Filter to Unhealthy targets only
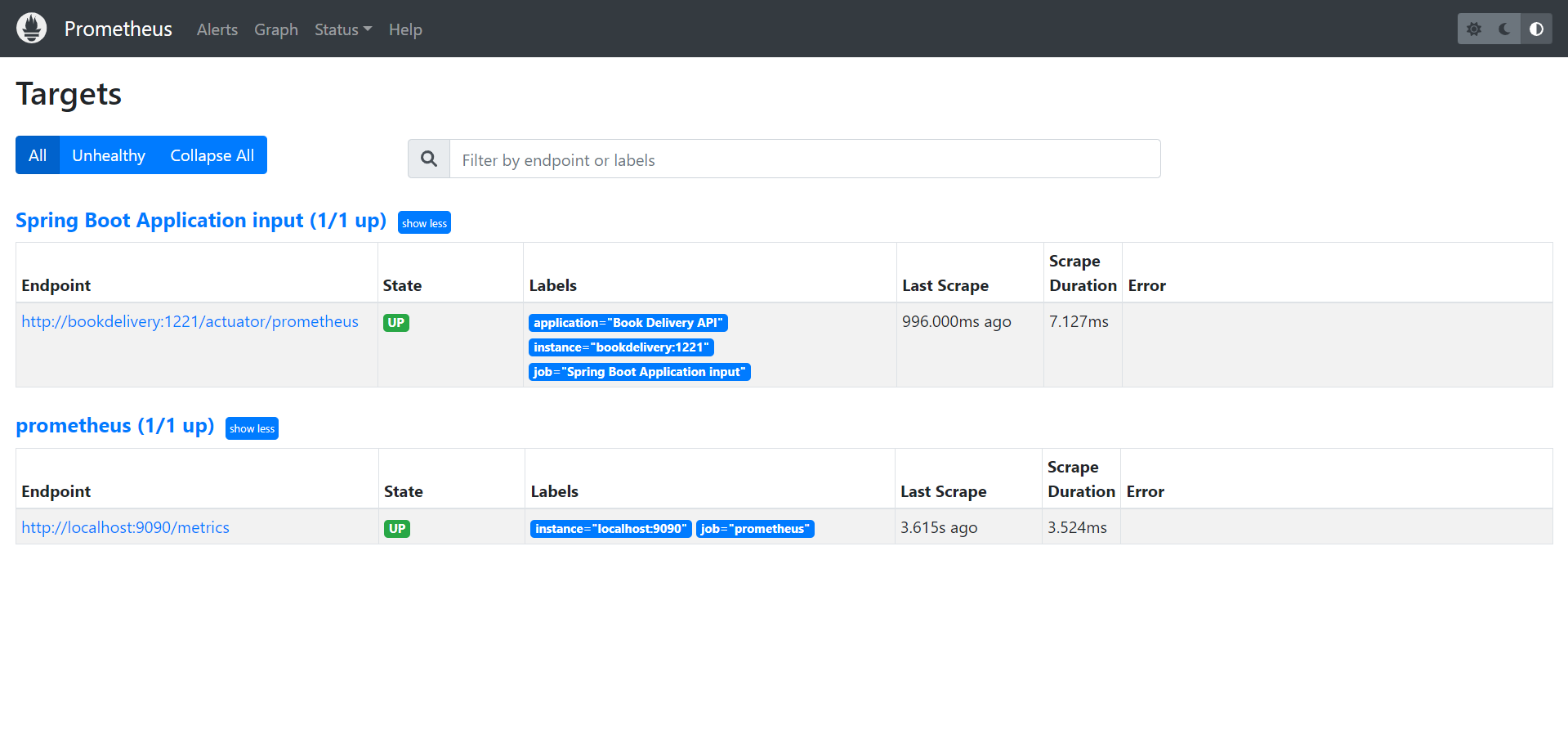The width and height of the screenshot is (1568, 730). pos(109,155)
